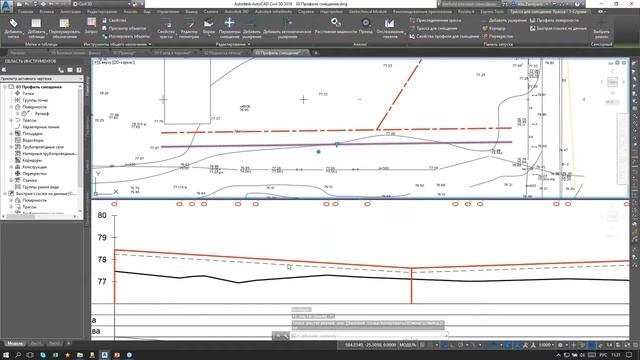This screenshot has height=360, width=640.
Task: Click the Отслеживание пикетов icon
Action: (390, 28)
